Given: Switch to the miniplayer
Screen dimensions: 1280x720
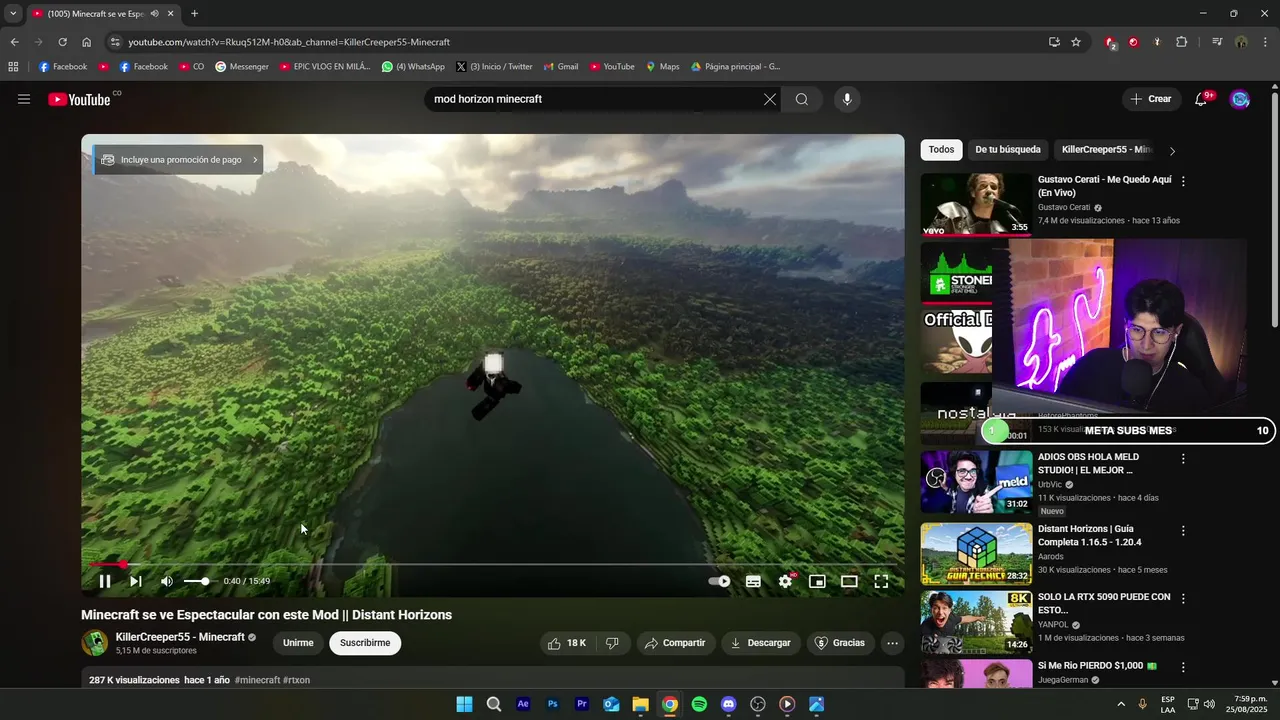Looking at the screenshot, I should [817, 581].
